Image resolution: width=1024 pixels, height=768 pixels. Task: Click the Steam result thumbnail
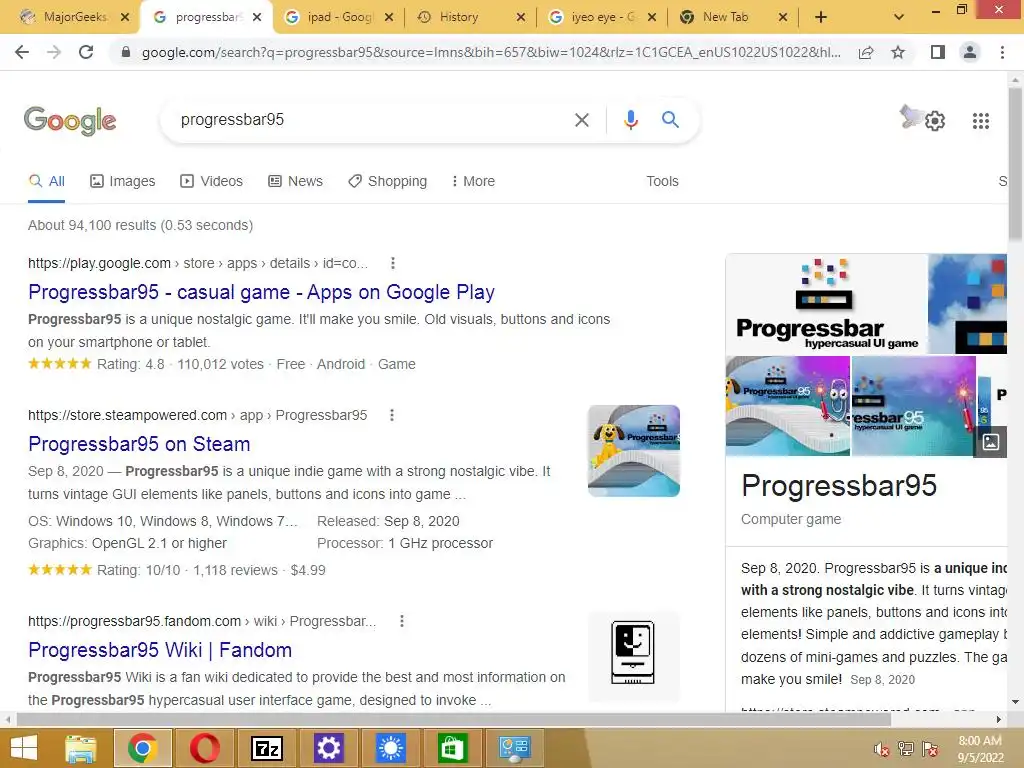pos(633,451)
